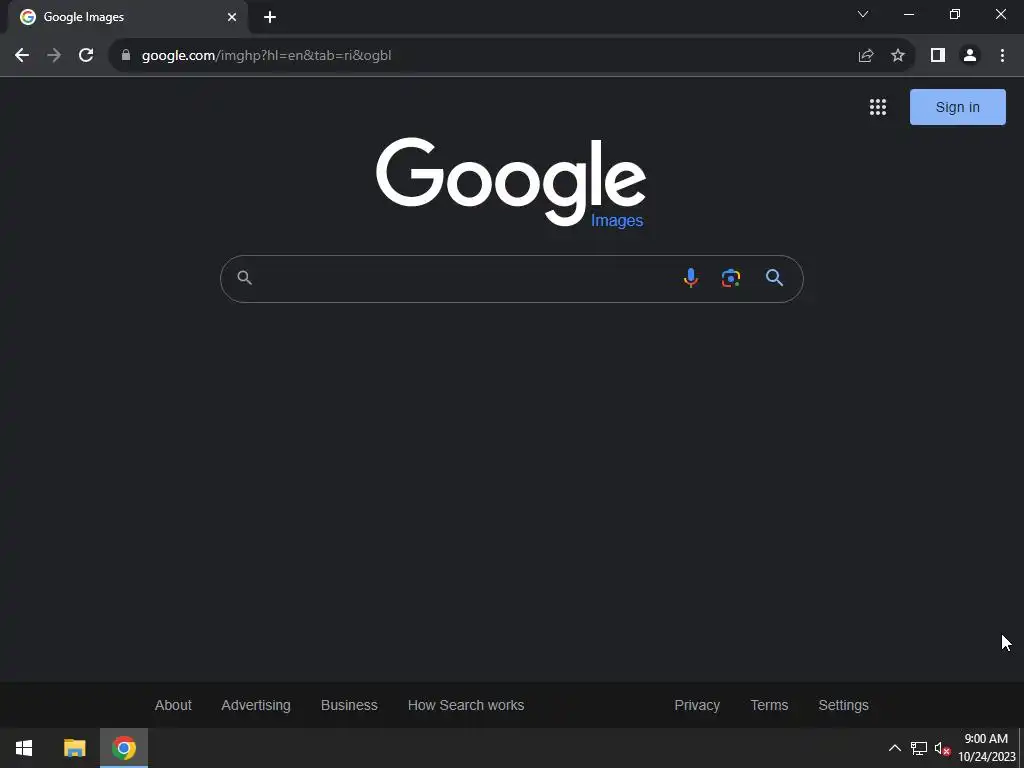
Task: Go back using the browser back arrow
Action: coord(22,56)
